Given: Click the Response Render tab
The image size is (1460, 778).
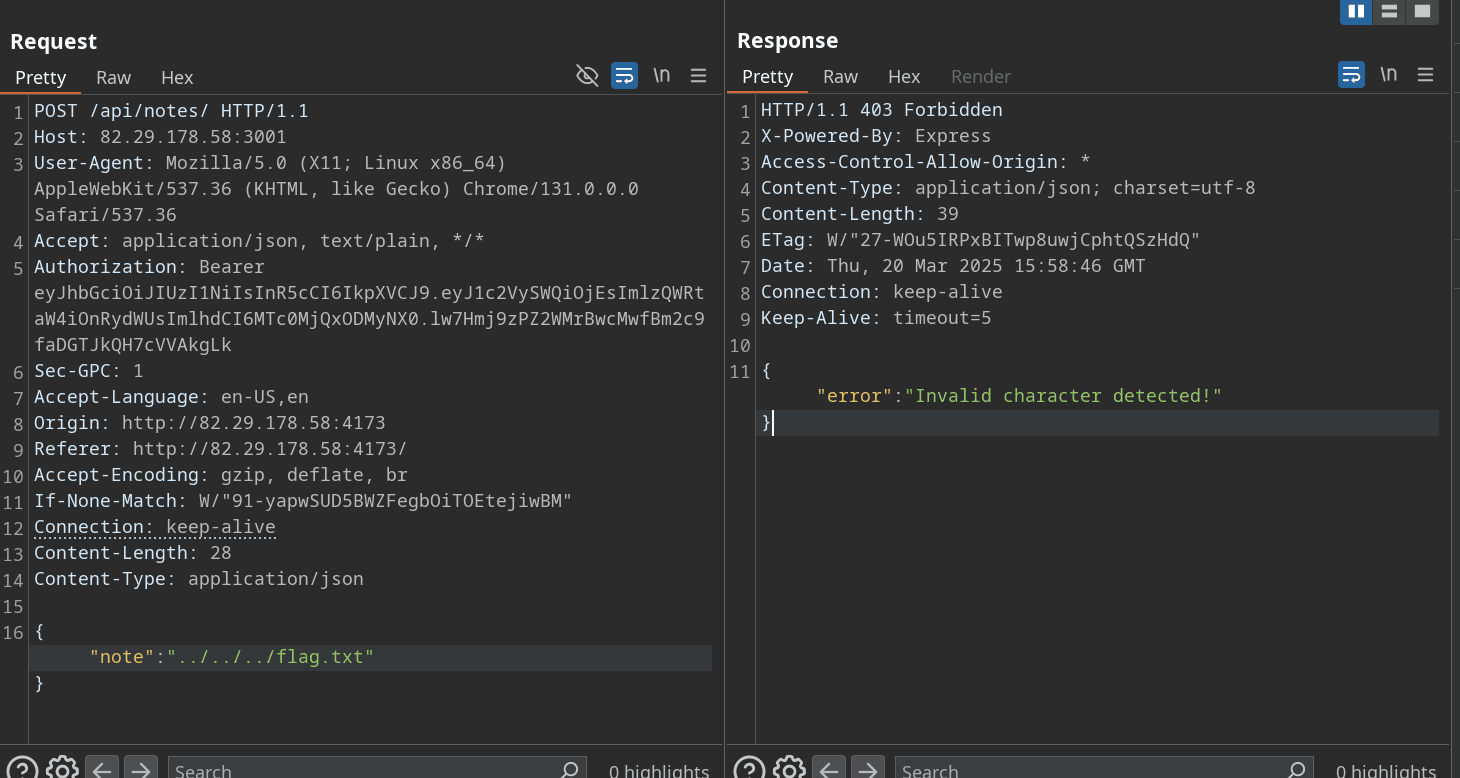Looking at the screenshot, I should click(980, 76).
